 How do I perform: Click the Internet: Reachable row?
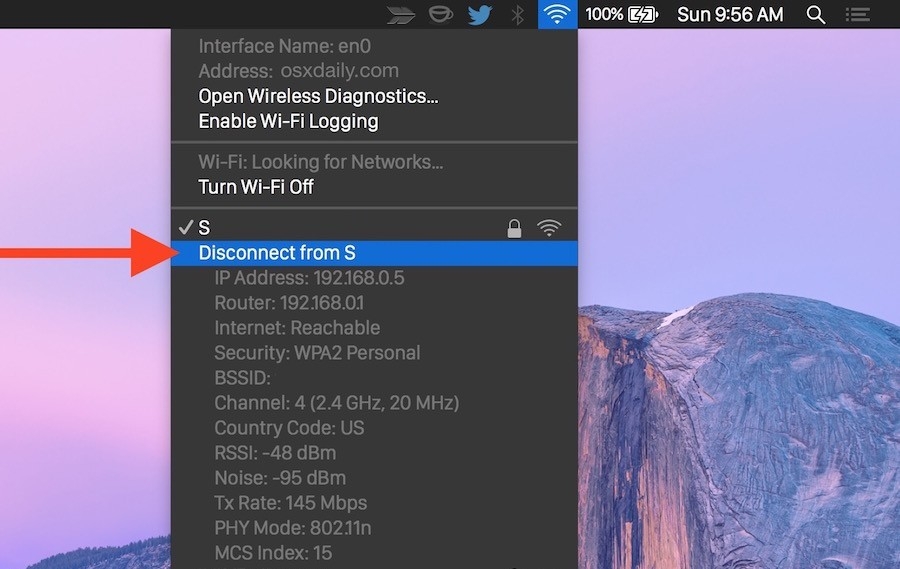click(374, 328)
